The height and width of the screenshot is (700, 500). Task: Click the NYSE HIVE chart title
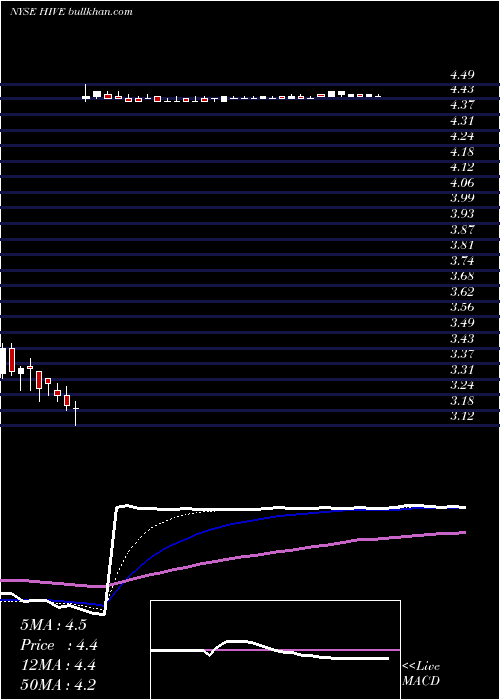click(x=71, y=12)
